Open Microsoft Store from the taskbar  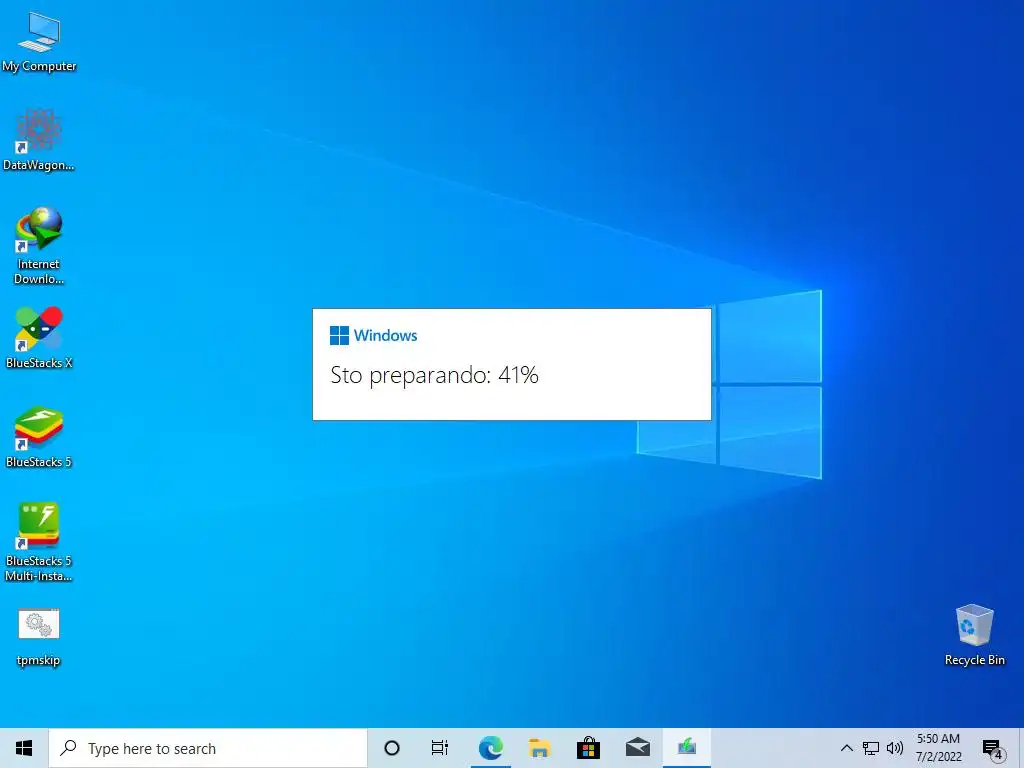click(588, 748)
